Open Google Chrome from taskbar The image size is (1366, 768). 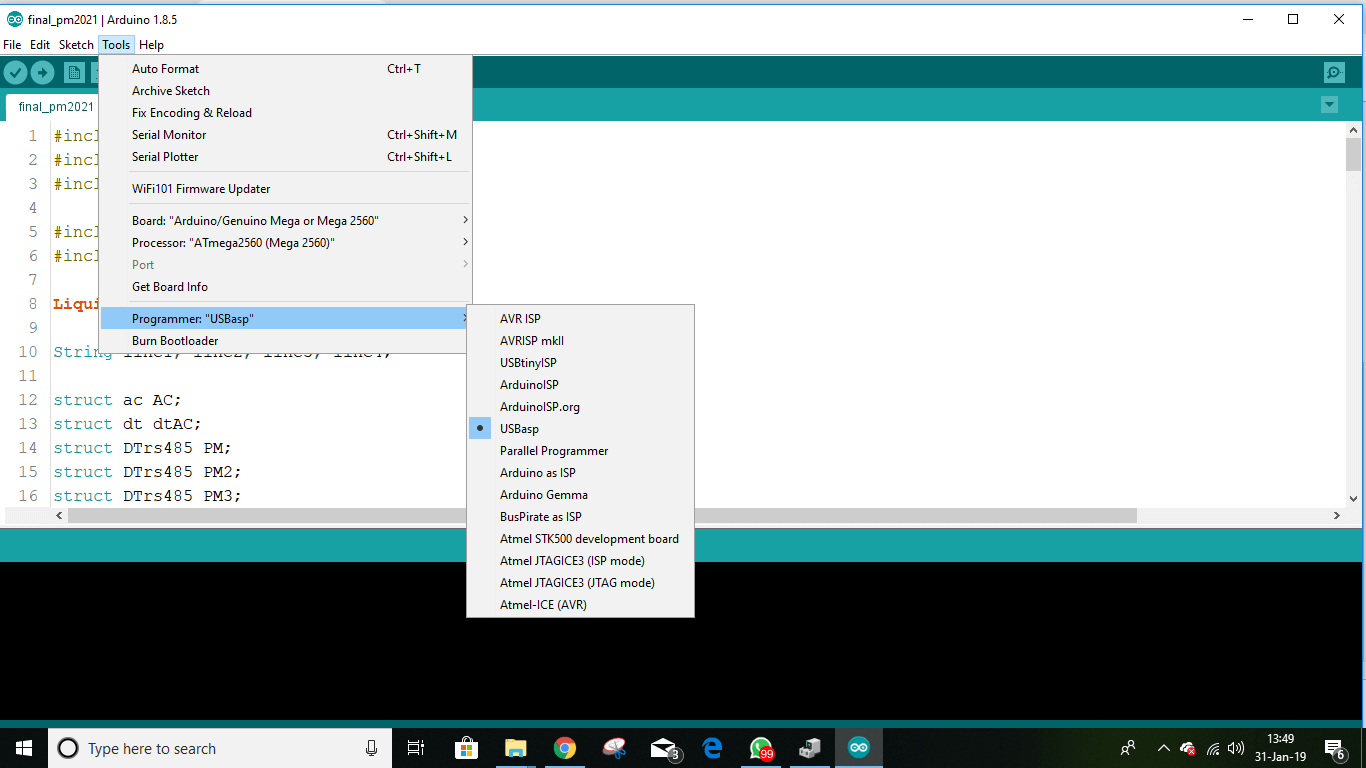coord(565,748)
